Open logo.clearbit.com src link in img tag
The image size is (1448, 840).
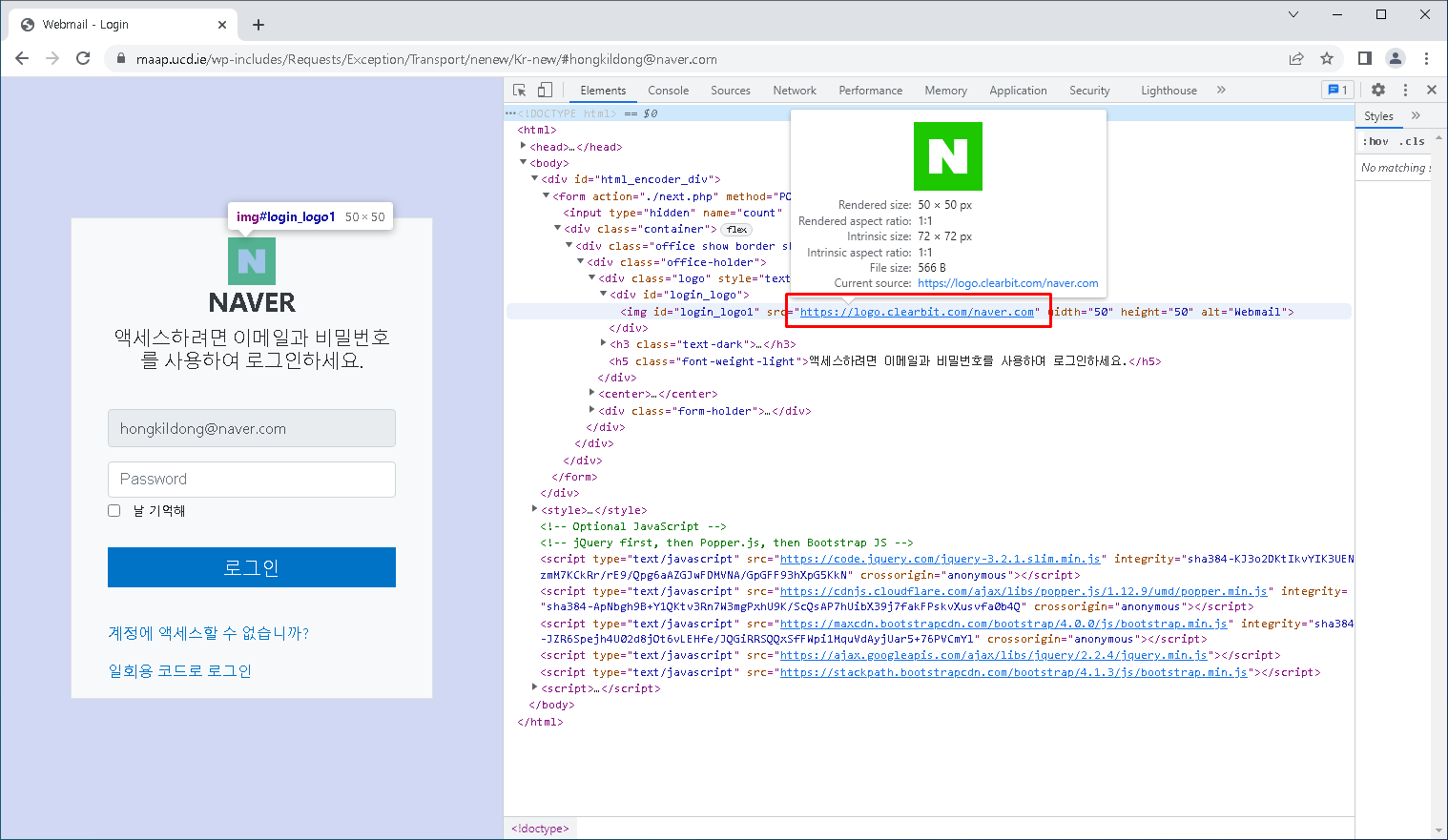click(x=917, y=312)
